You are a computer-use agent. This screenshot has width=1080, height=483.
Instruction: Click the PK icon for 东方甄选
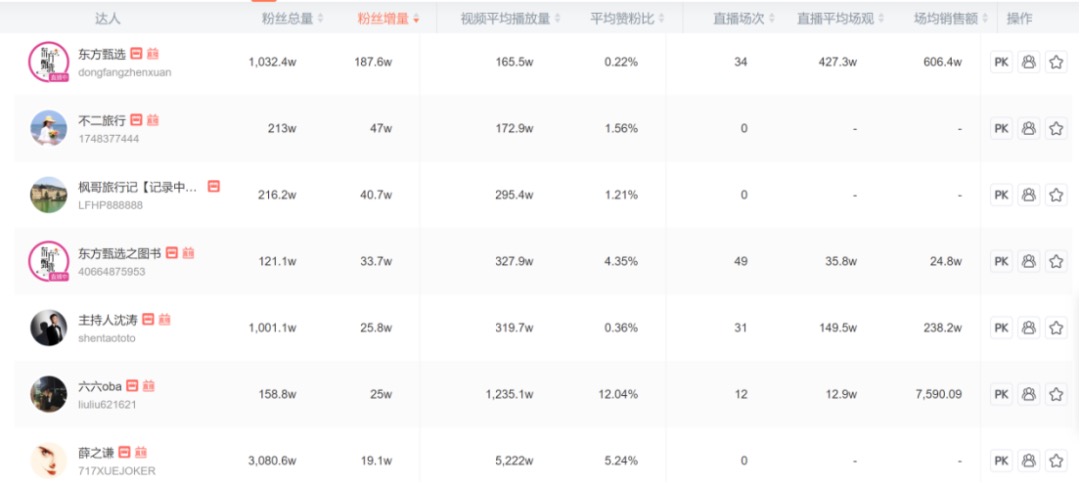[x=1001, y=62]
